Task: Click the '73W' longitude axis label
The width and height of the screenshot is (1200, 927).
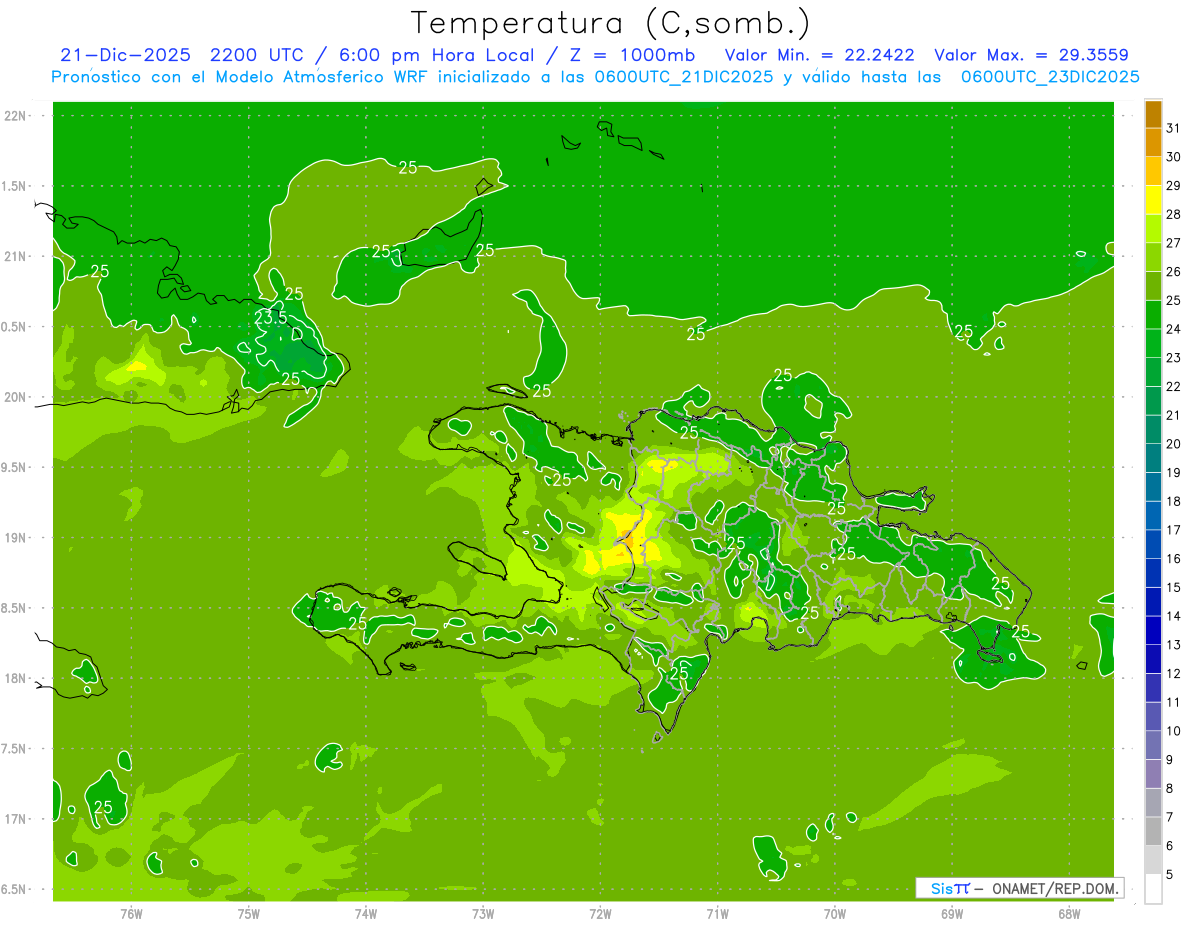Action: coord(483,913)
